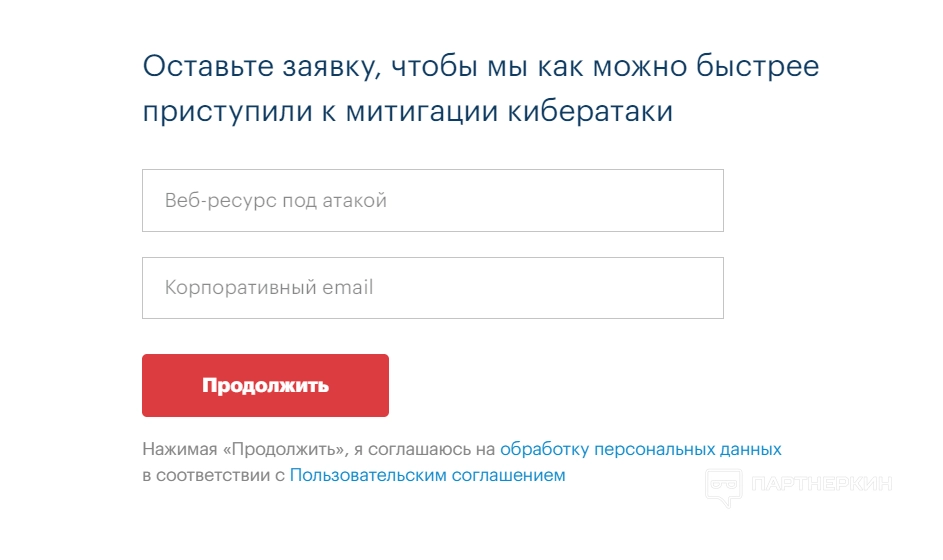The width and height of the screenshot is (943, 560).
Task: Click the Партнеркин watermark logo icon
Action: [724, 486]
